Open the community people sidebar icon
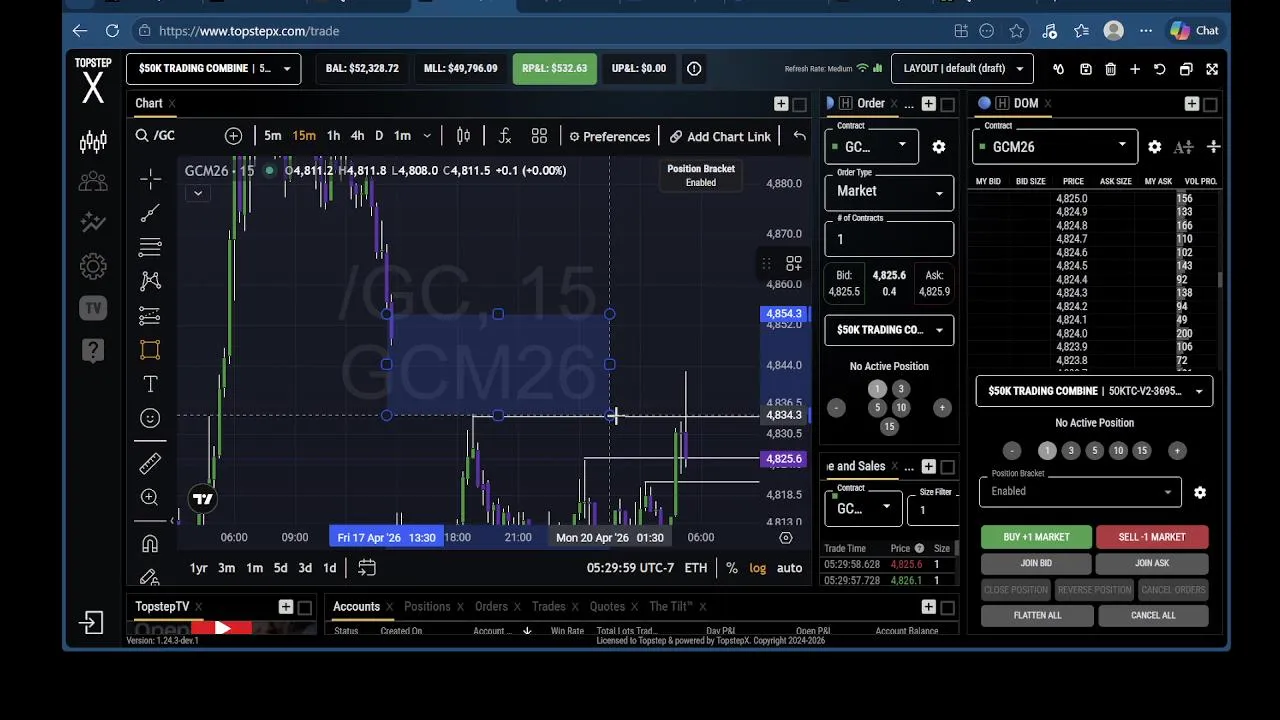This screenshot has width=1280, height=720. coord(93,182)
